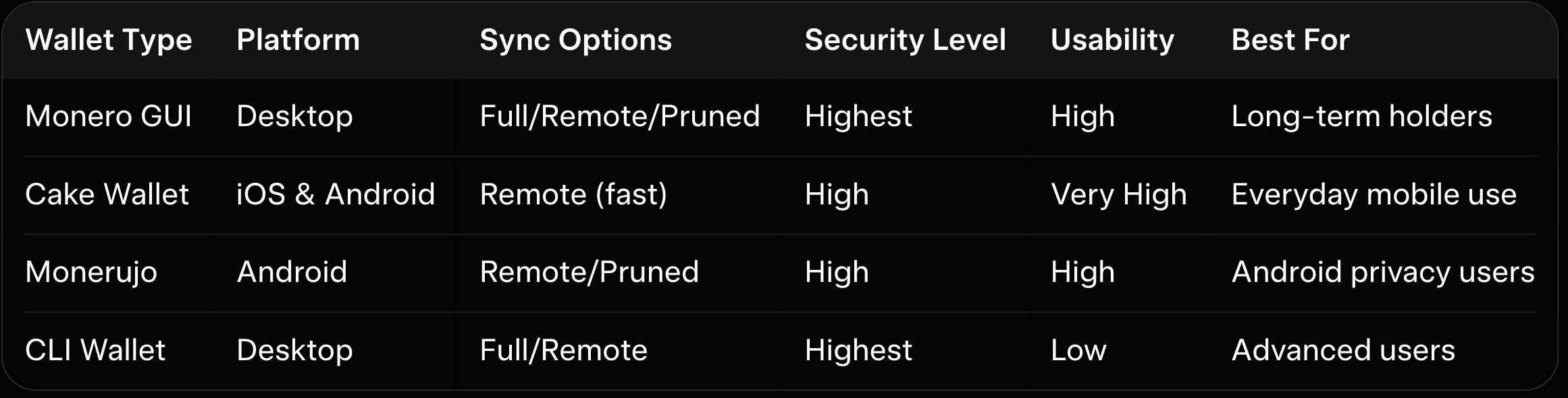Select the Cake Wallet cell
Viewport: 1568px width, 398px height.
pos(107,195)
